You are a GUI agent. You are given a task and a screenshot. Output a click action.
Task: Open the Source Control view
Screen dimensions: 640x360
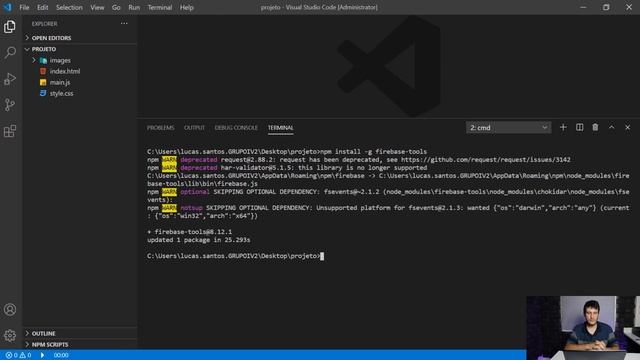click(10, 105)
